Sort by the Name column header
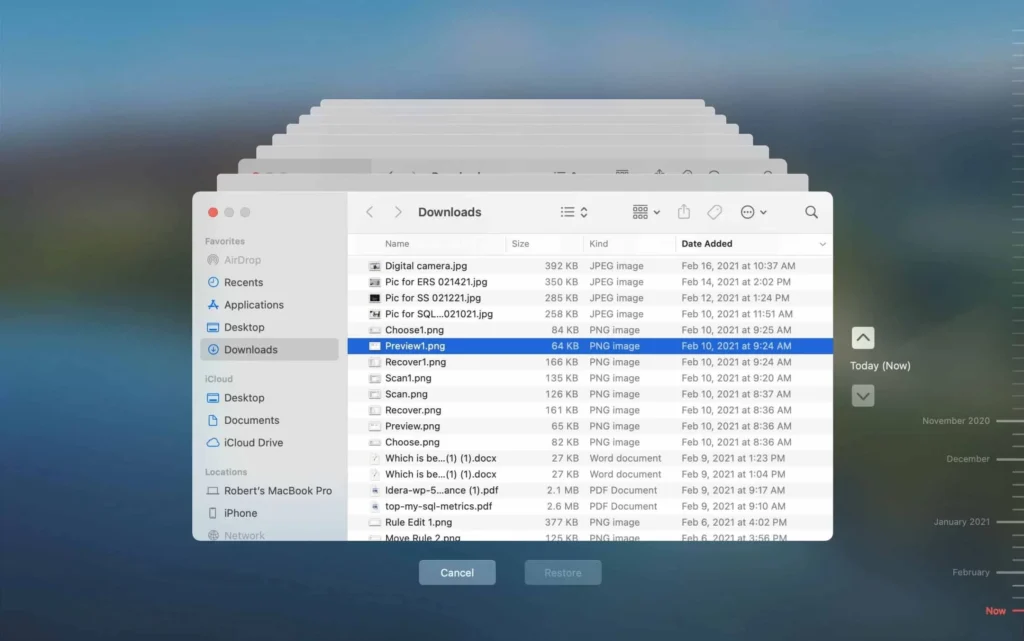This screenshot has height=641, width=1024. pos(397,243)
